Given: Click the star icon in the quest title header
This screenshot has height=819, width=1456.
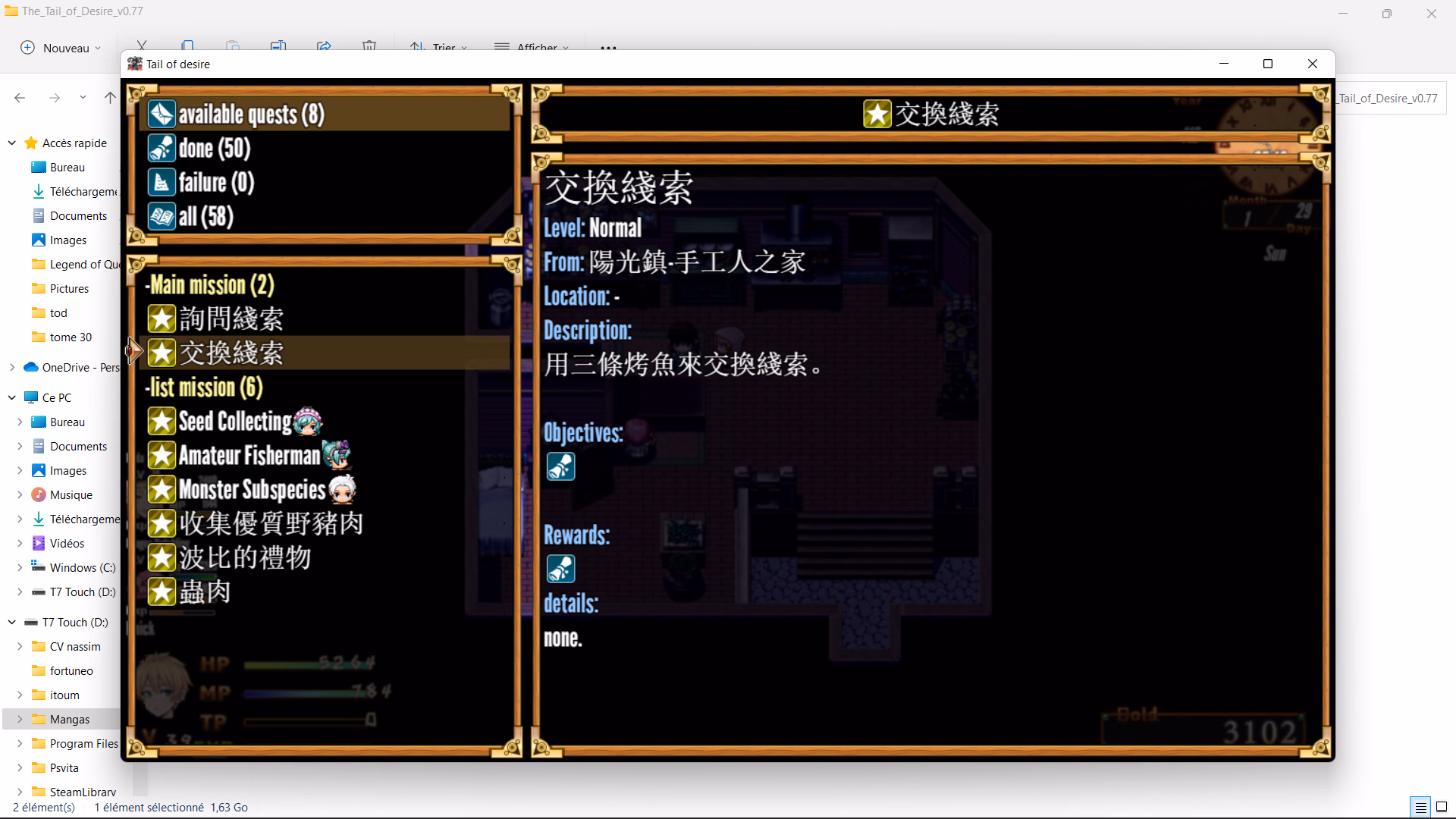Looking at the screenshot, I should coord(877,115).
